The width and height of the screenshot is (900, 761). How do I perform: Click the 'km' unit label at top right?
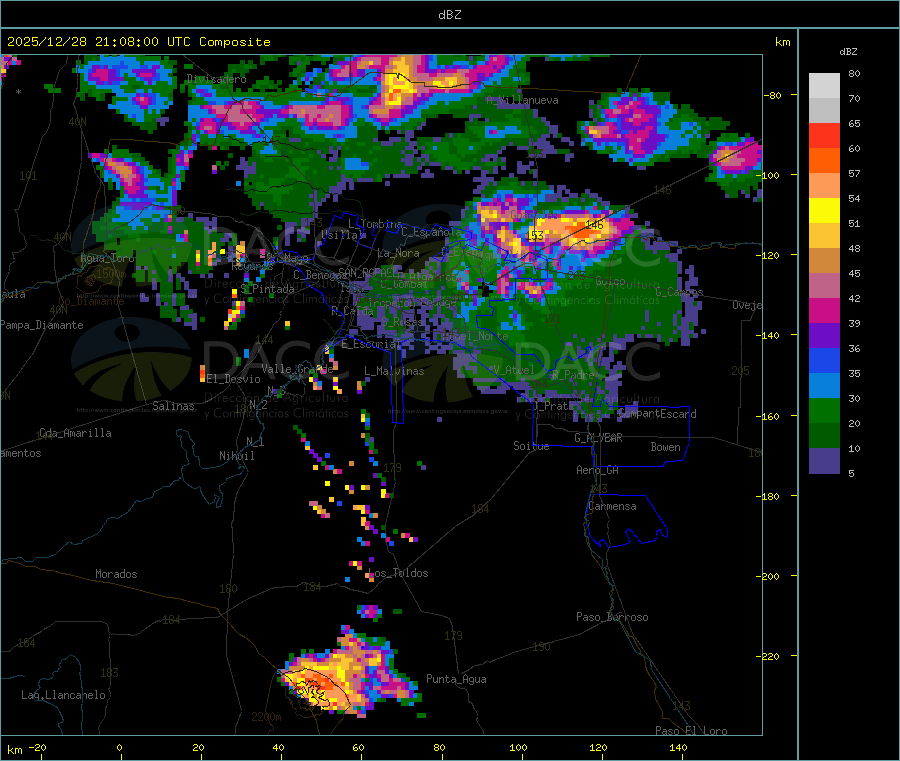coord(782,42)
